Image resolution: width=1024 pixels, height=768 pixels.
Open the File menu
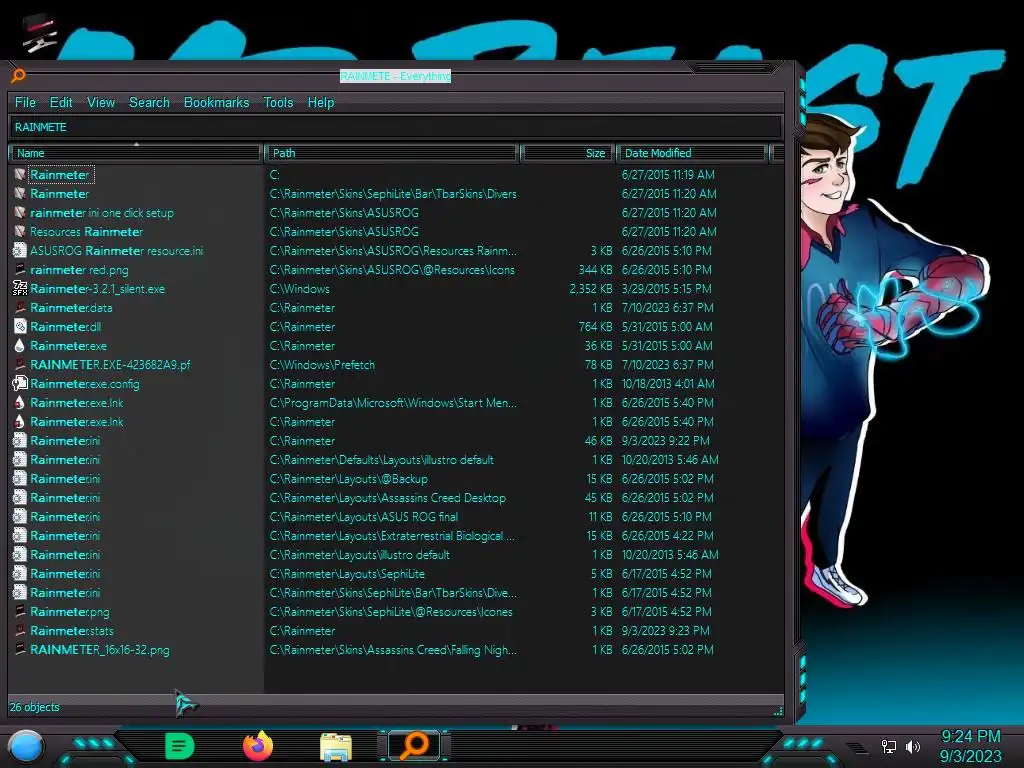pyautogui.click(x=25, y=103)
